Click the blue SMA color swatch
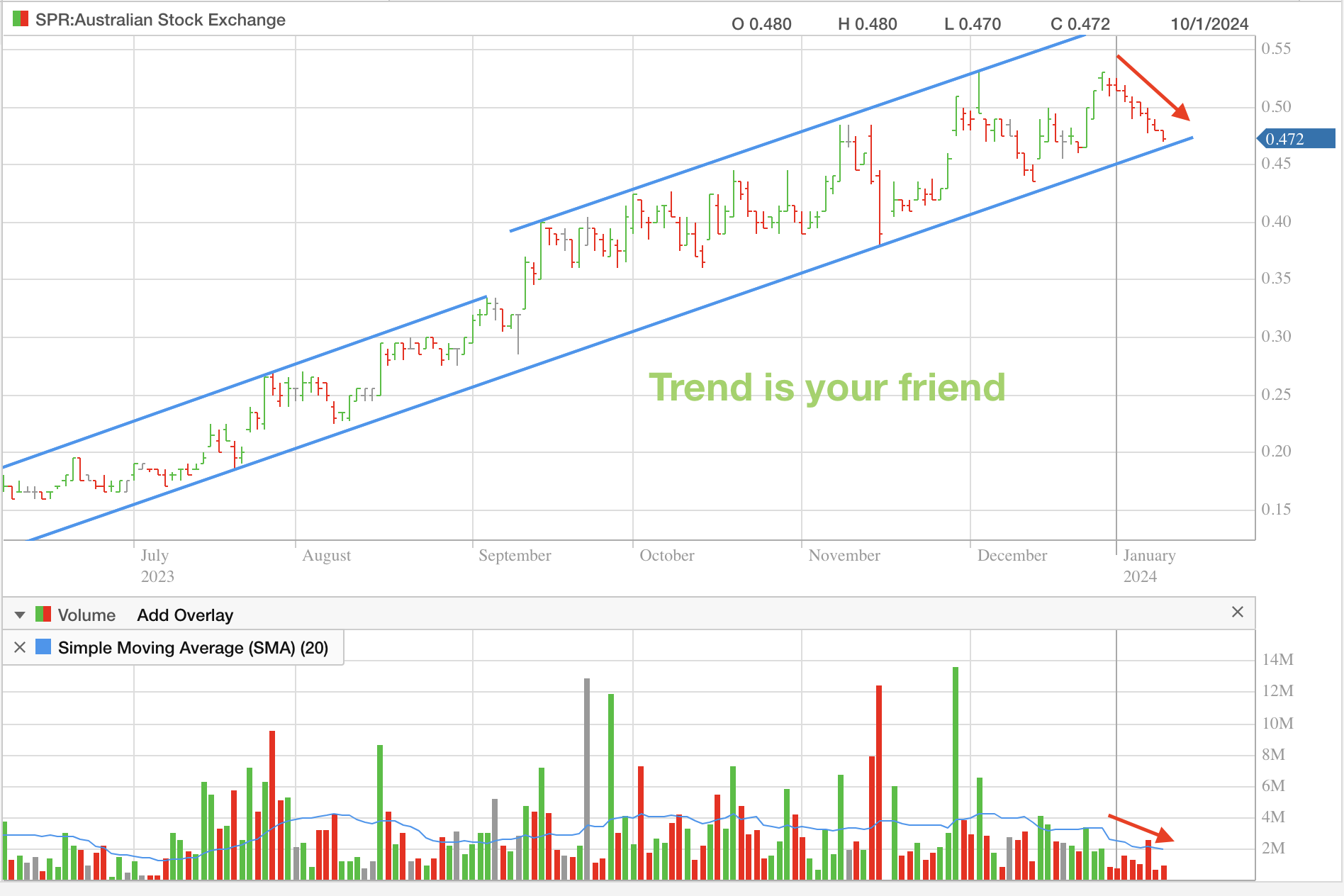 (x=43, y=646)
